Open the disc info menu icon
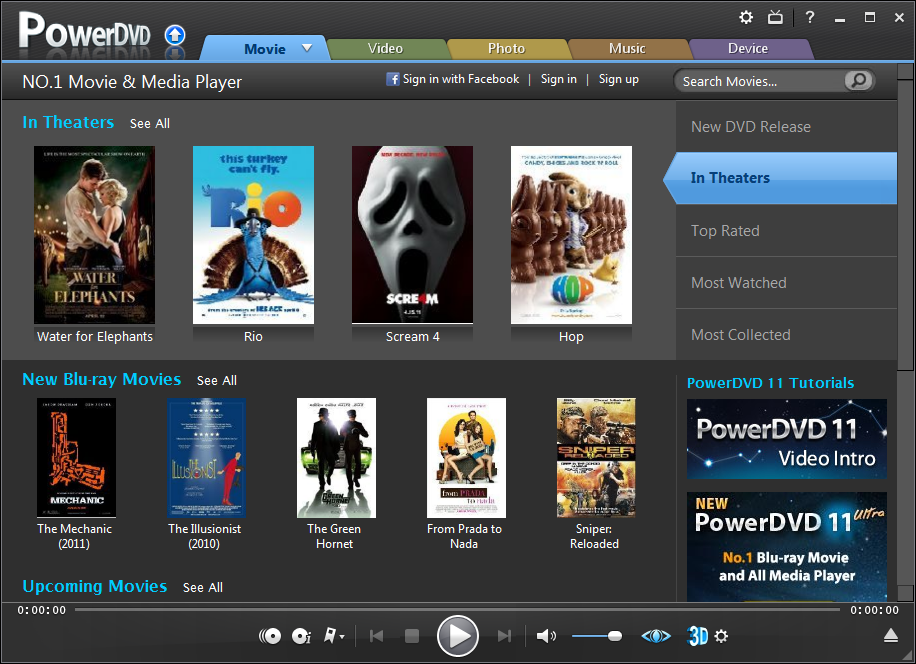Image resolution: width=916 pixels, height=664 pixels. pyautogui.click(x=301, y=636)
